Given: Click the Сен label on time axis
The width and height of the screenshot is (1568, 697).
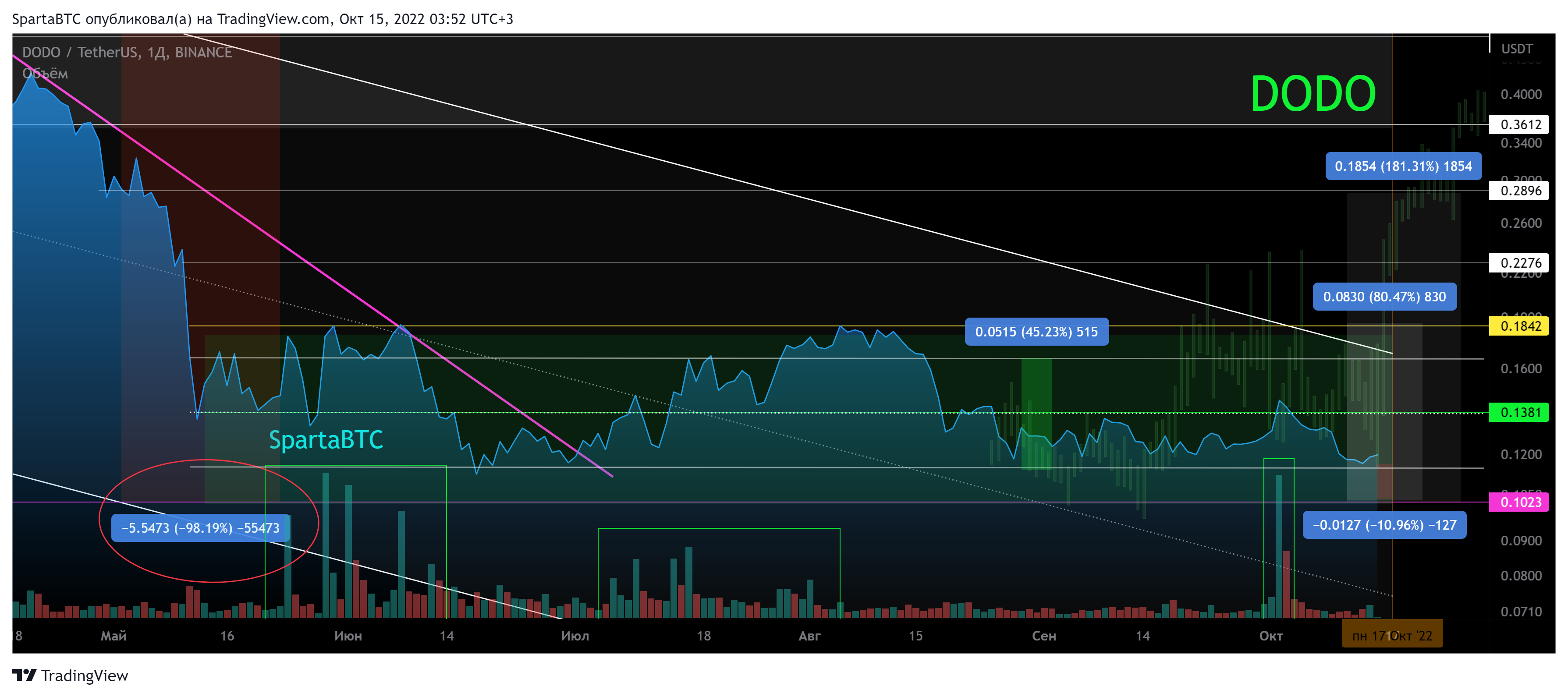Looking at the screenshot, I should point(1044,636).
